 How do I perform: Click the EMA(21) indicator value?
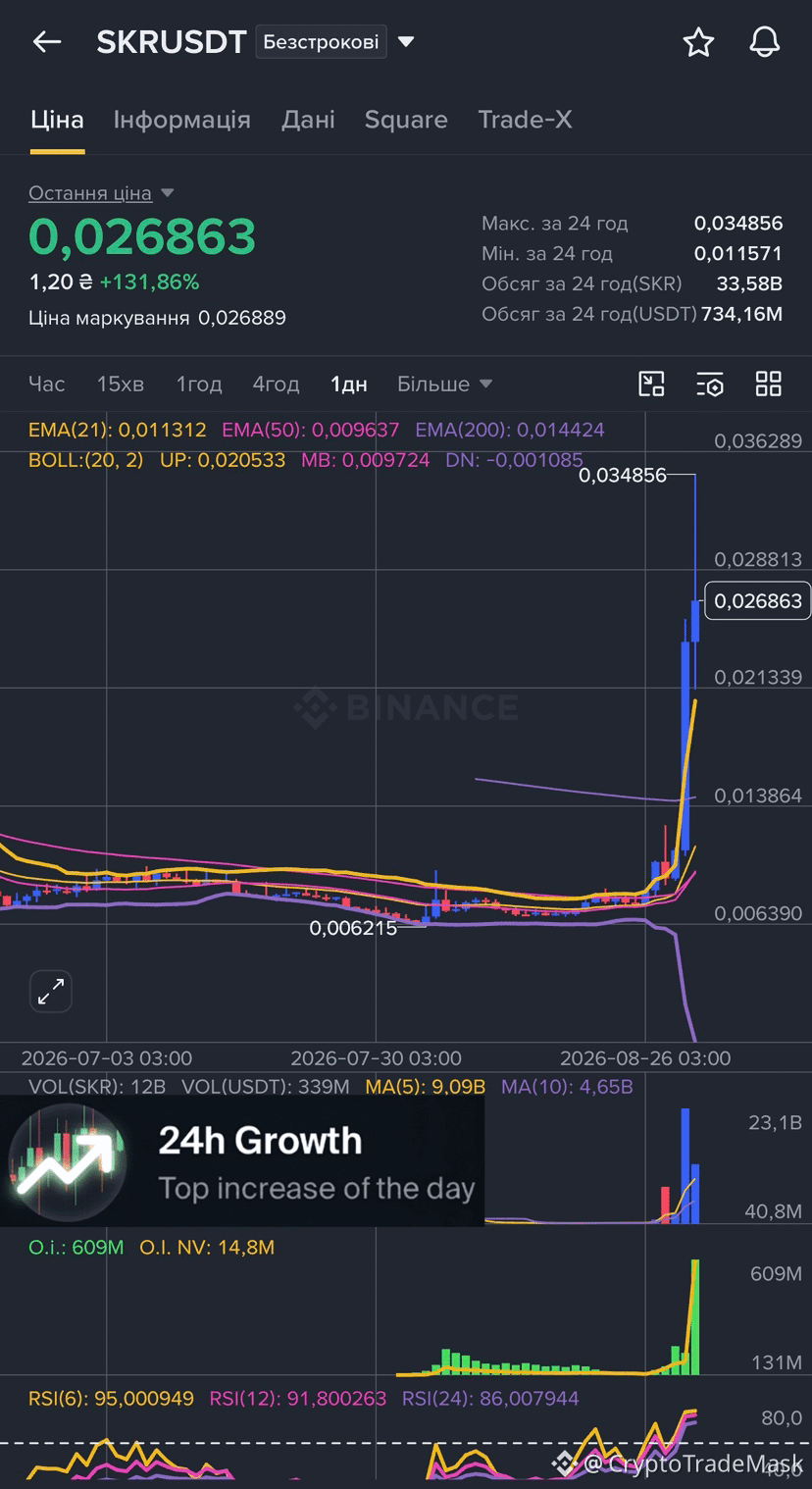pos(118,430)
